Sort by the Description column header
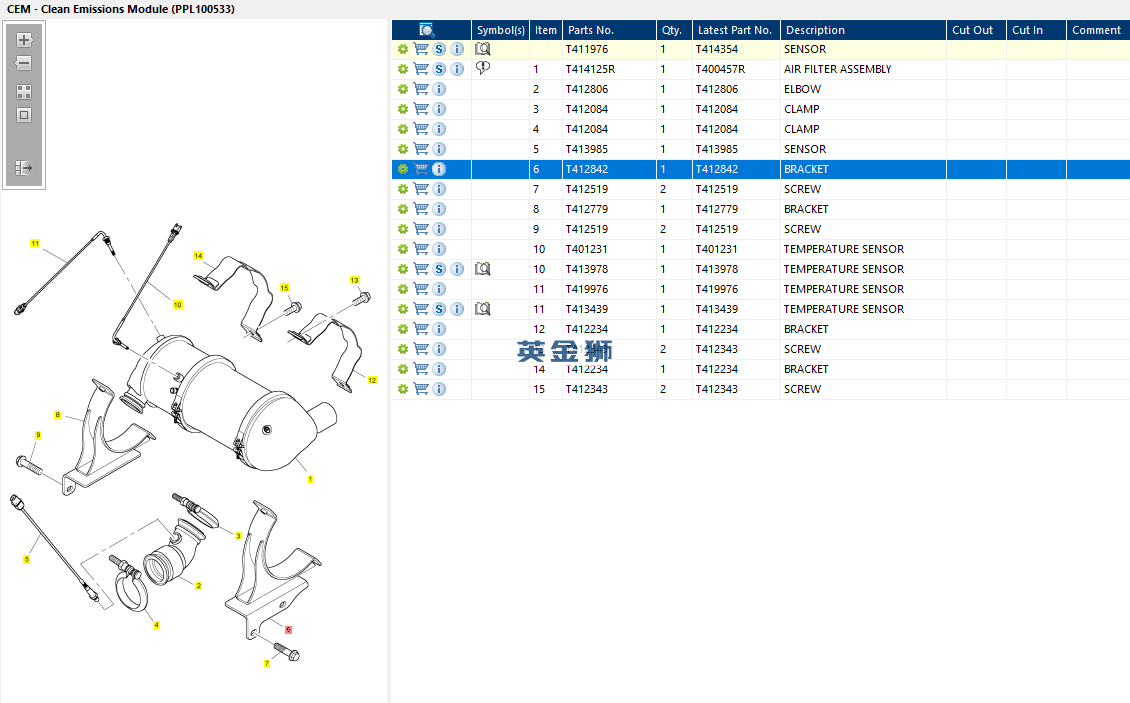This screenshot has height=703, width=1130. [863, 30]
